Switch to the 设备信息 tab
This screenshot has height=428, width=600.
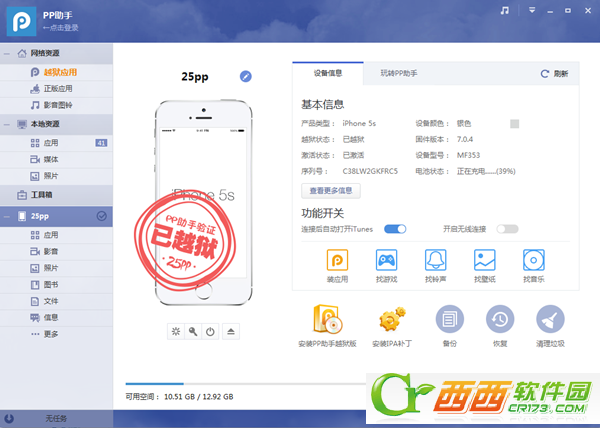tap(328, 73)
